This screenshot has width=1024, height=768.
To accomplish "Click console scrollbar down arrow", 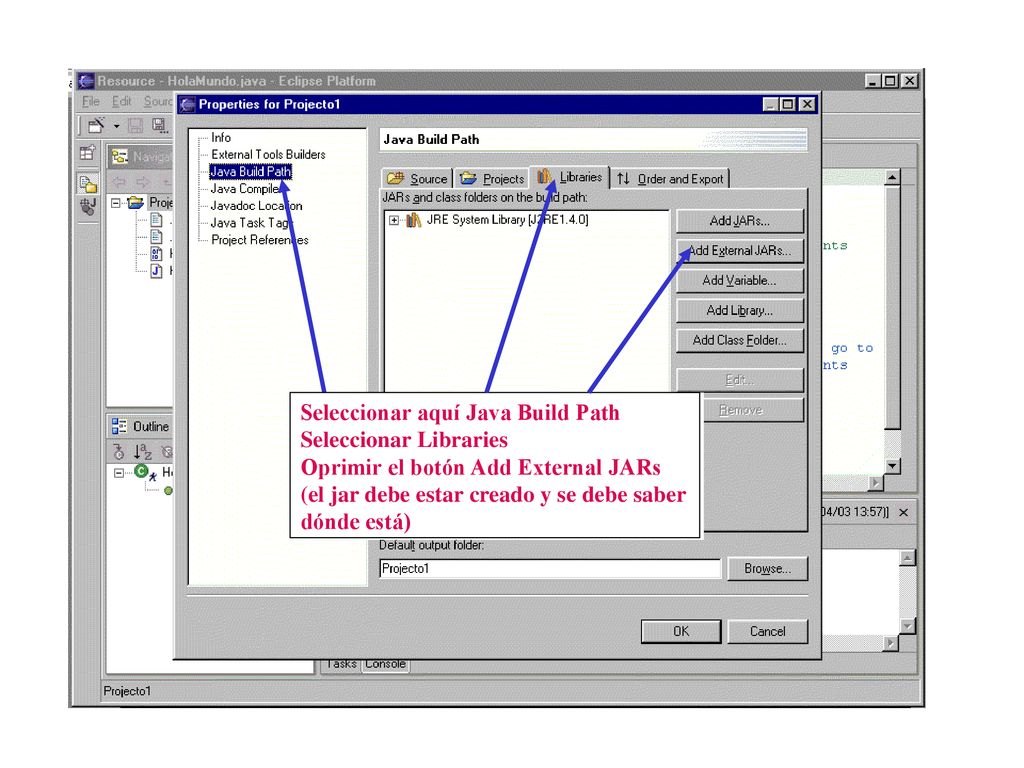I will point(907,626).
